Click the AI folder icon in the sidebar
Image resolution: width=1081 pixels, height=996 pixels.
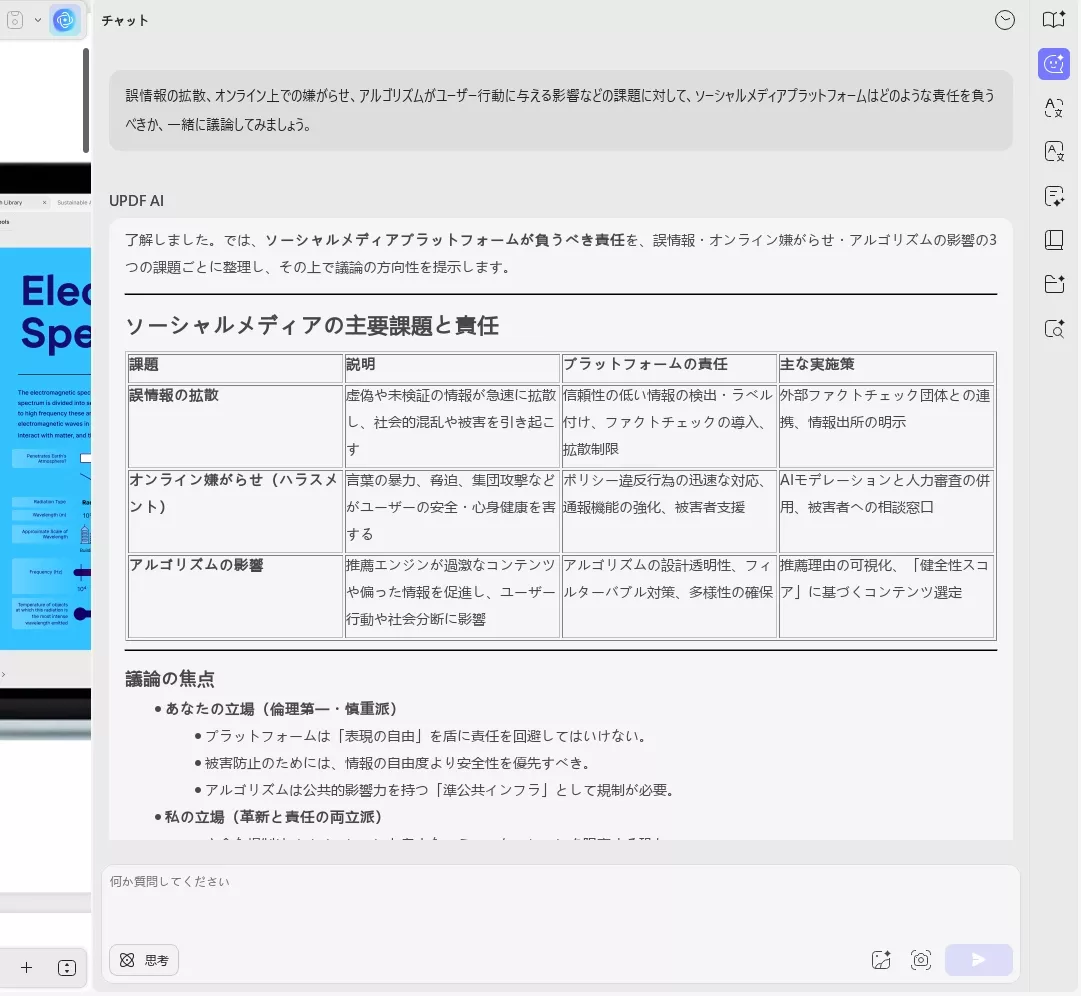coord(1053,284)
